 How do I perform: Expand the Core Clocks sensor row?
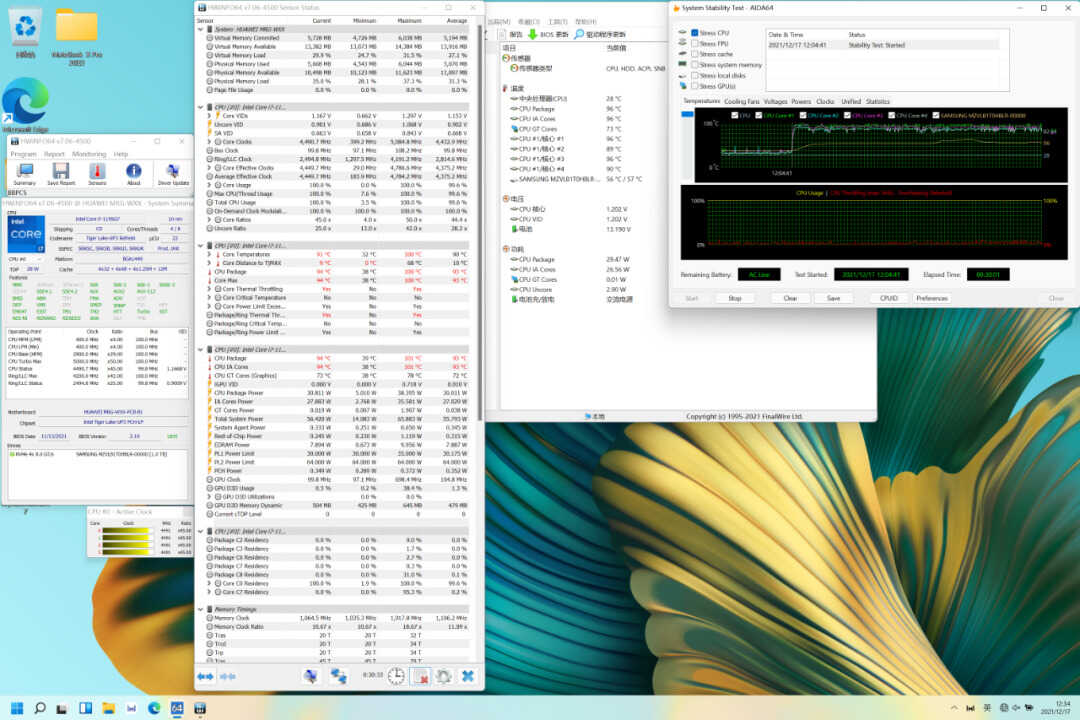coord(210,141)
